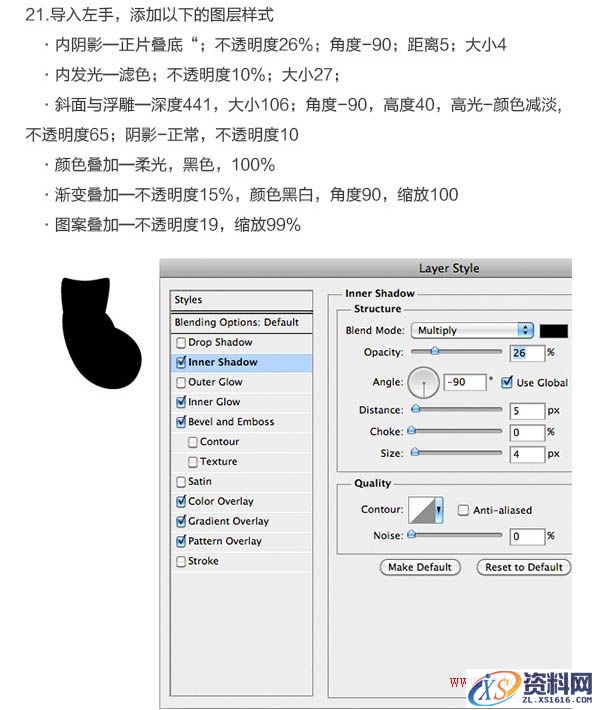Click the Opacity value field showing 26

tap(527, 353)
